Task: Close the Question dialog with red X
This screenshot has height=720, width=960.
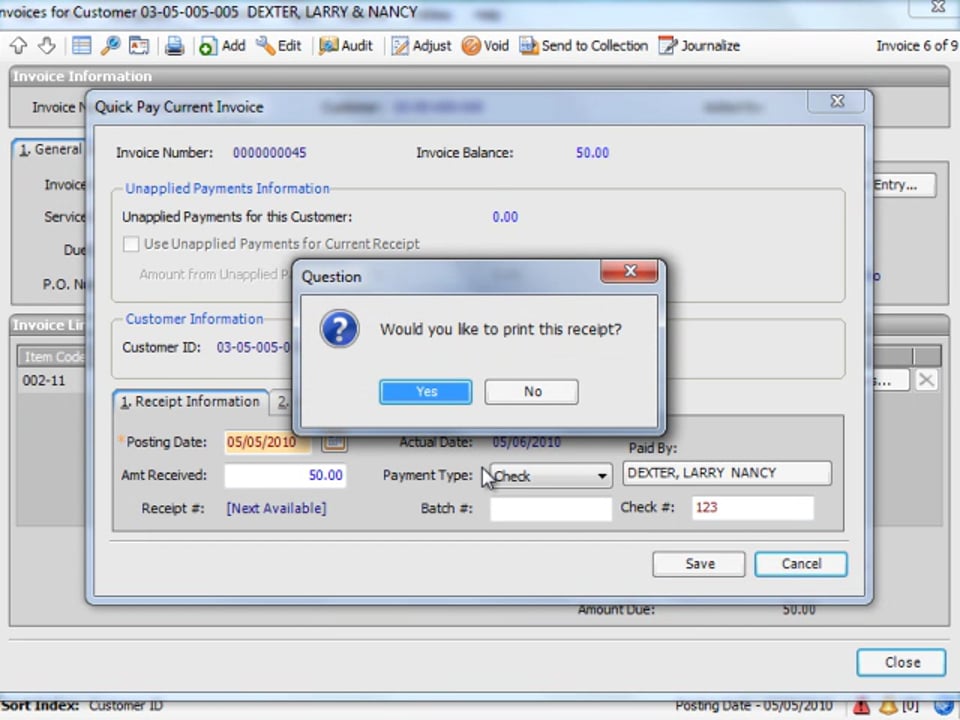Action: [630, 271]
